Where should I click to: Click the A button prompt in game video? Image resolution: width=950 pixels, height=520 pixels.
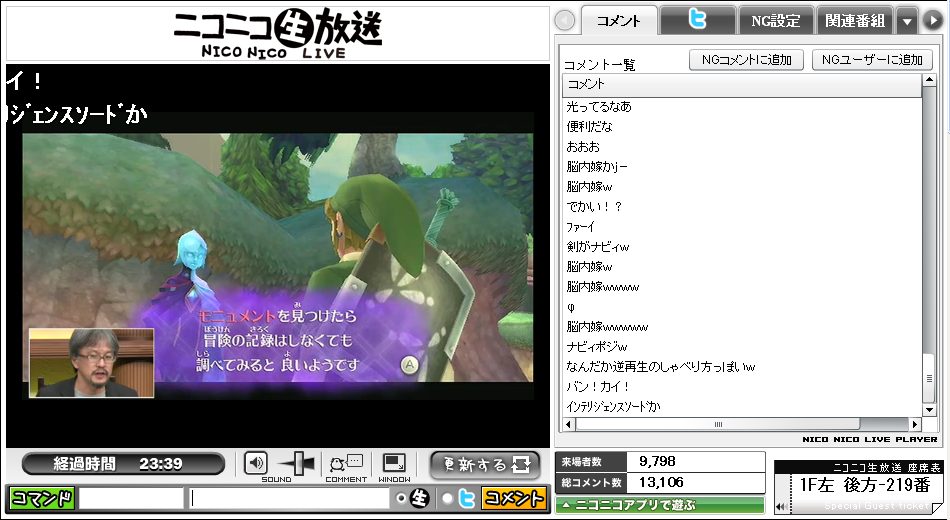point(410,365)
